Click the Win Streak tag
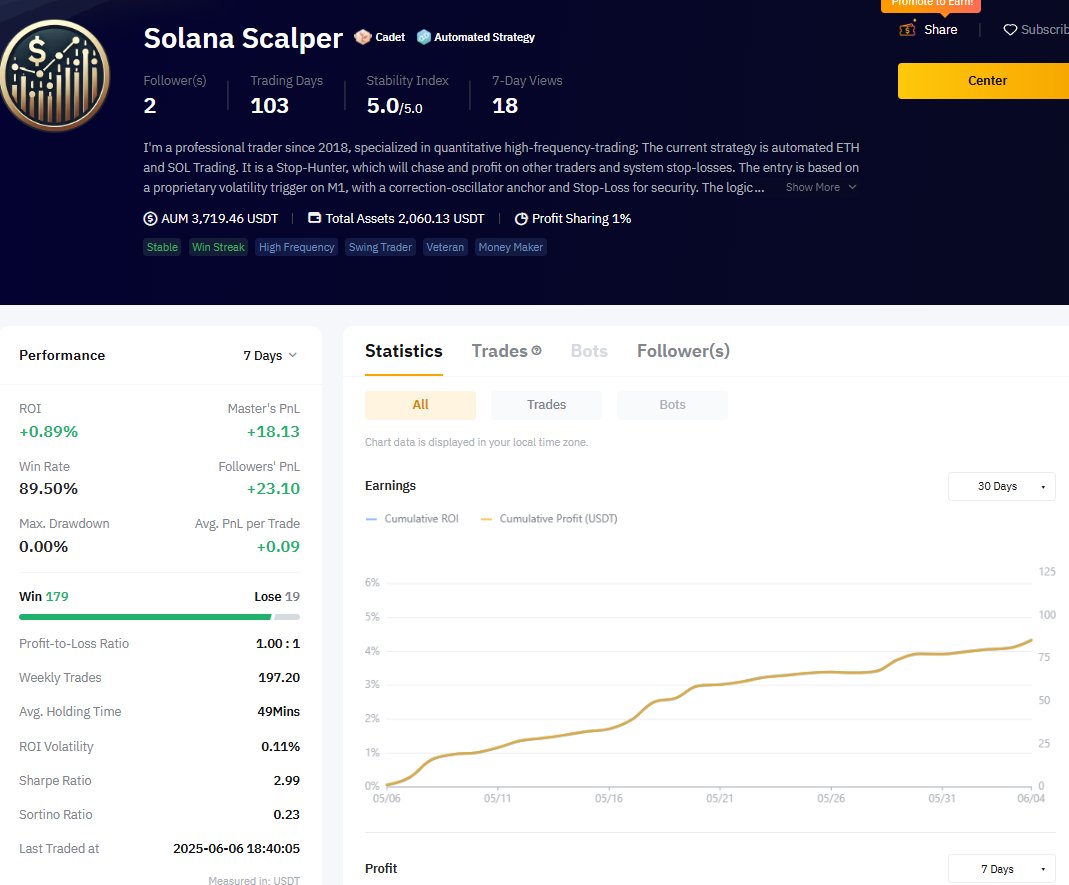Viewport: 1069px width, 885px height. [x=218, y=247]
